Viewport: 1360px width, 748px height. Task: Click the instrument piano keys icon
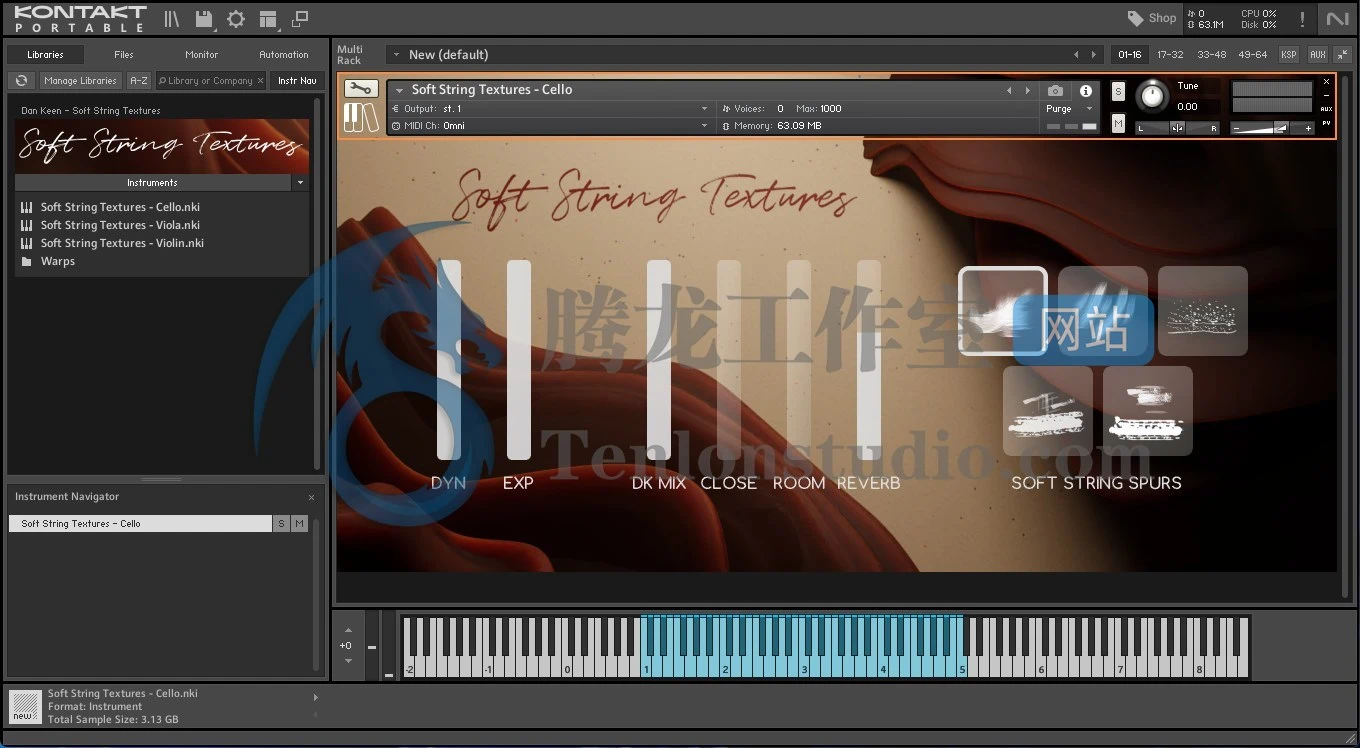[360, 117]
